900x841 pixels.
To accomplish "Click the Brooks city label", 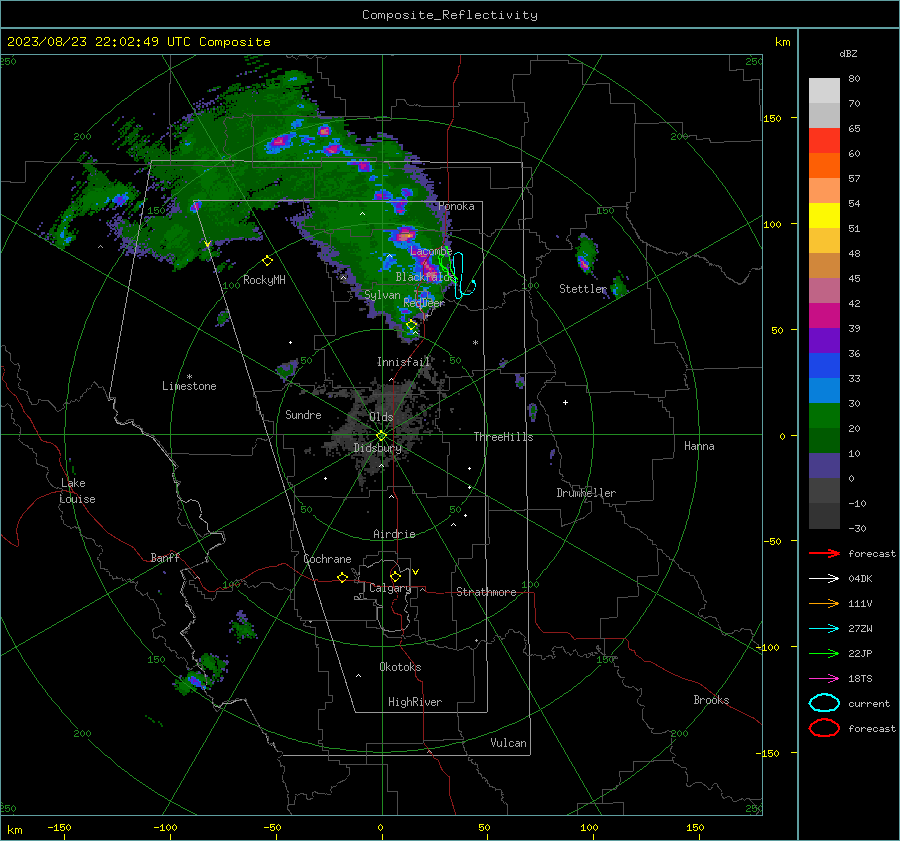I will [x=711, y=700].
